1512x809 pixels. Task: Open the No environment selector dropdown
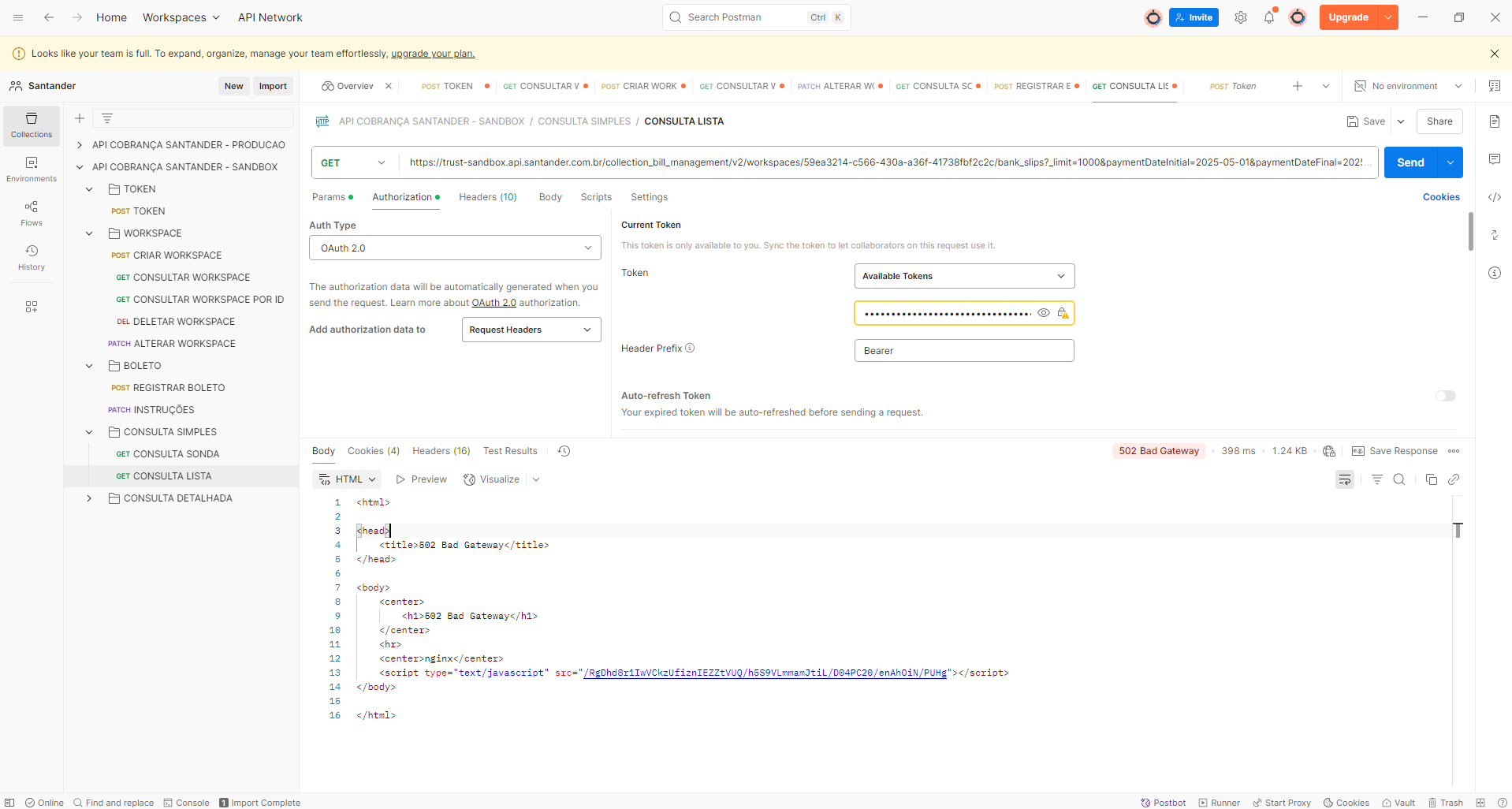tap(1408, 86)
